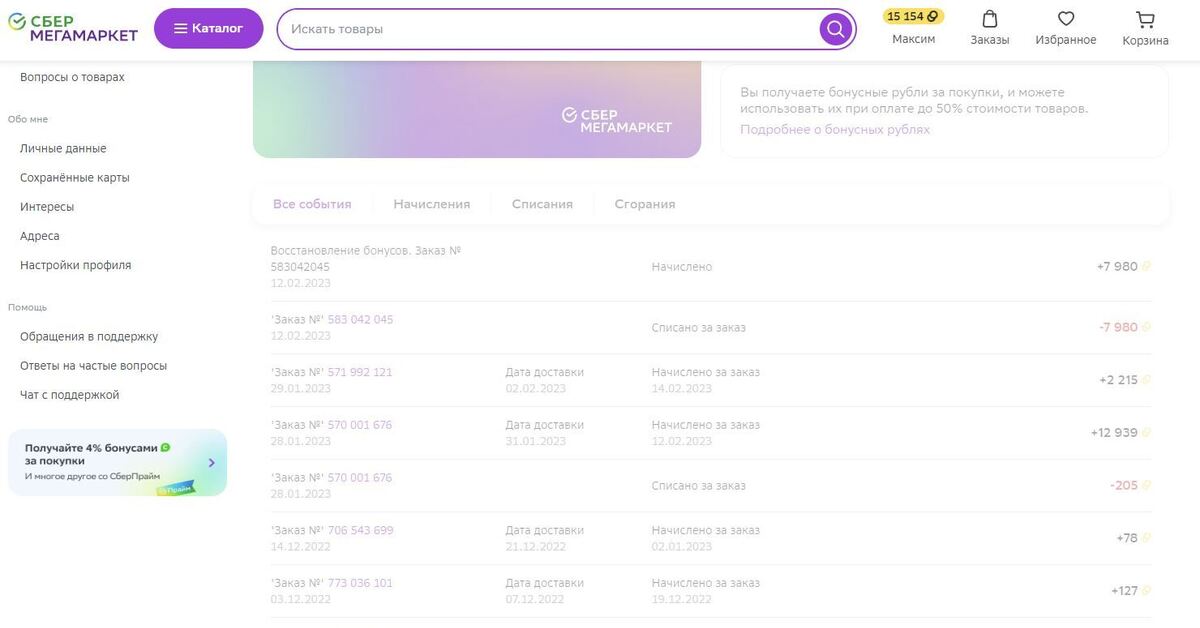Click the SberMegaMarket bonus card image
The height and width of the screenshot is (628, 1200).
477,109
